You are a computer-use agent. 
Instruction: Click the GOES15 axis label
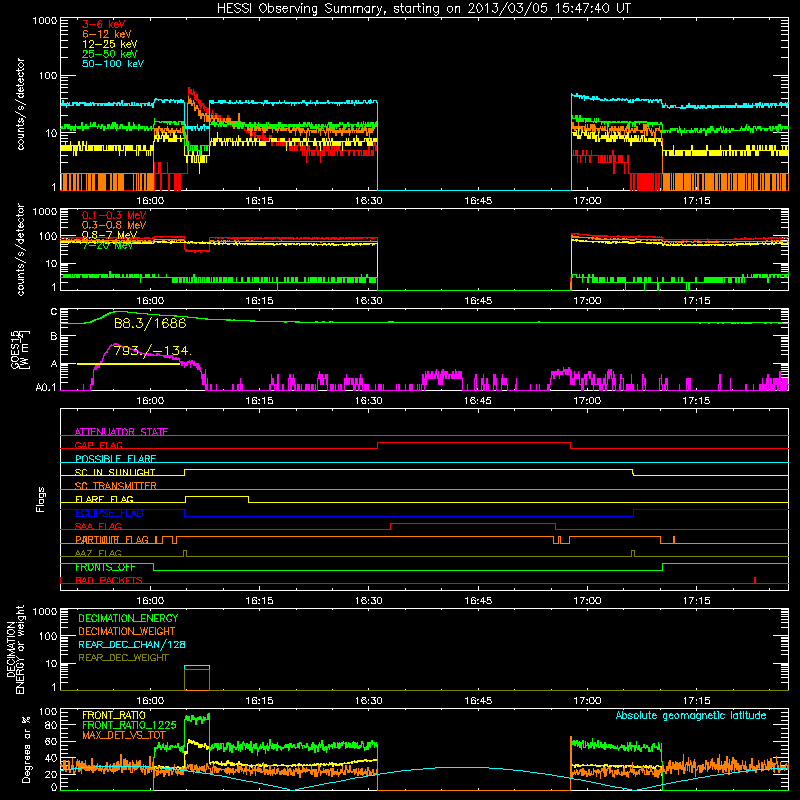[x=19, y=350]
